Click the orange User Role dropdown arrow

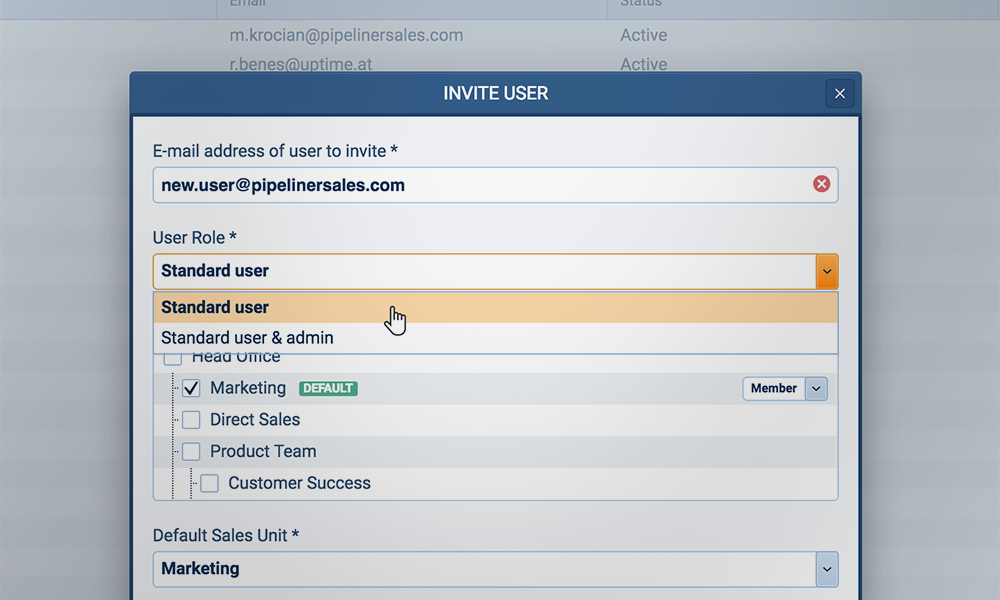[826, 271]
